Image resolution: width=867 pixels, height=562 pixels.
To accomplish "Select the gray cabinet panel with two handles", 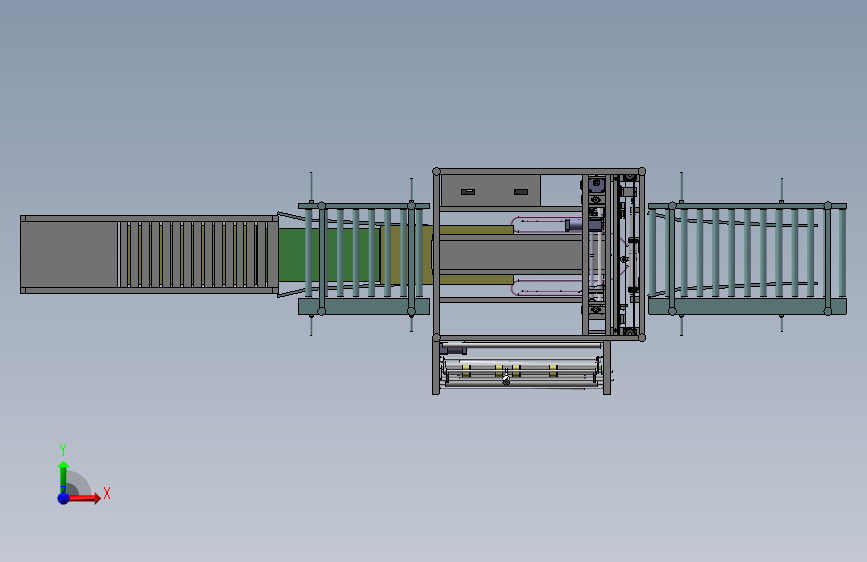I will click(490, 191).
